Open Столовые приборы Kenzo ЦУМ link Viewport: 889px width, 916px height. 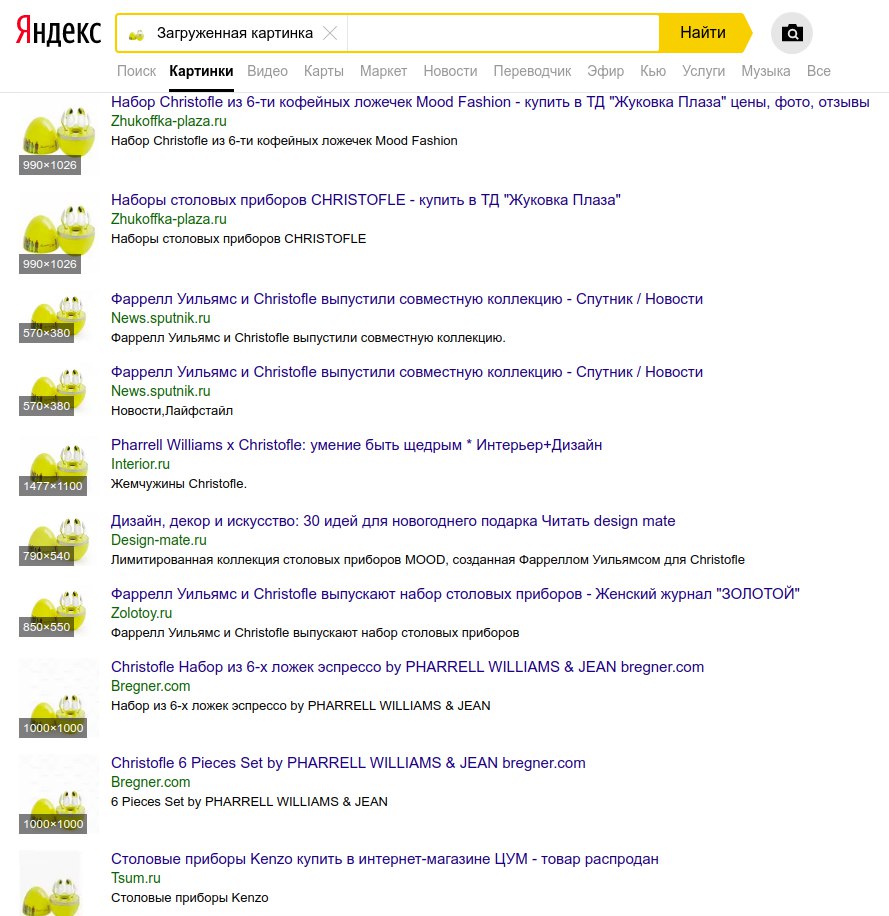(385, 859)
